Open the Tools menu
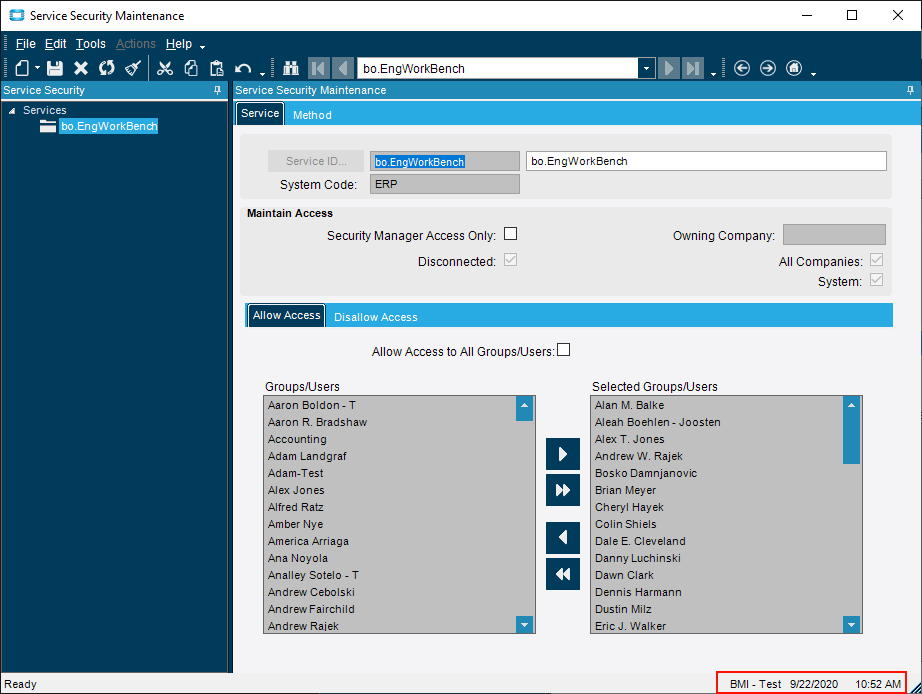The width and height of the screenshot is (922, 694). point(91,44)
